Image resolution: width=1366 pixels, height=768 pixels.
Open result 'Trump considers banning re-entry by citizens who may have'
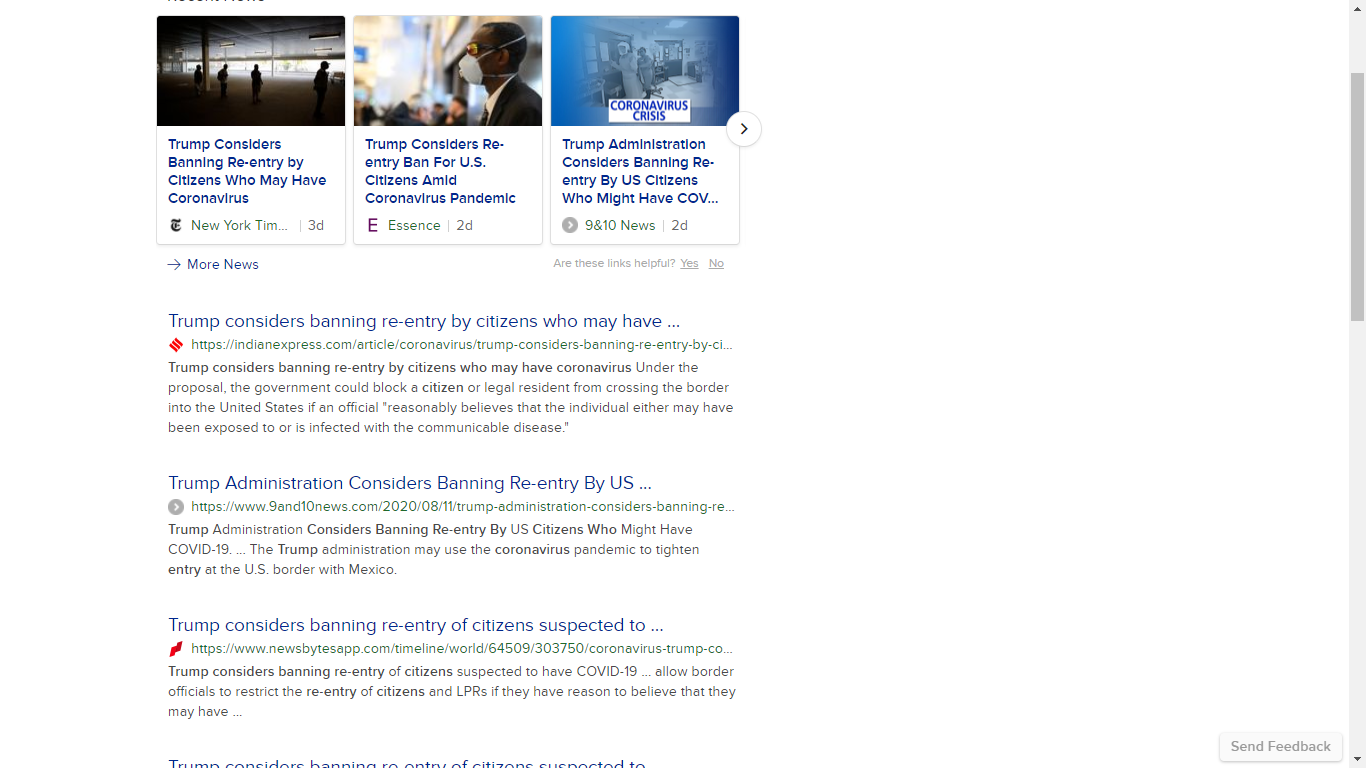424,321
